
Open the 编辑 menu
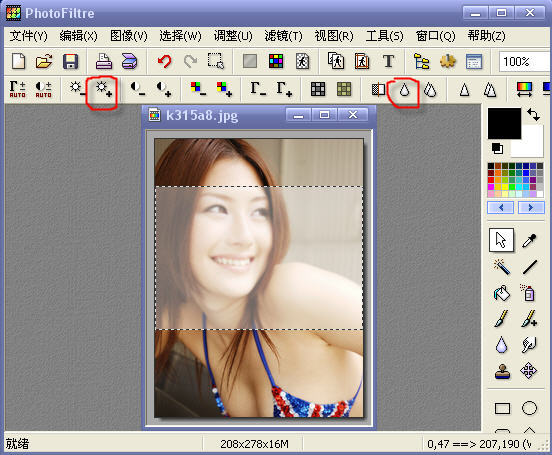coord(78,36)
